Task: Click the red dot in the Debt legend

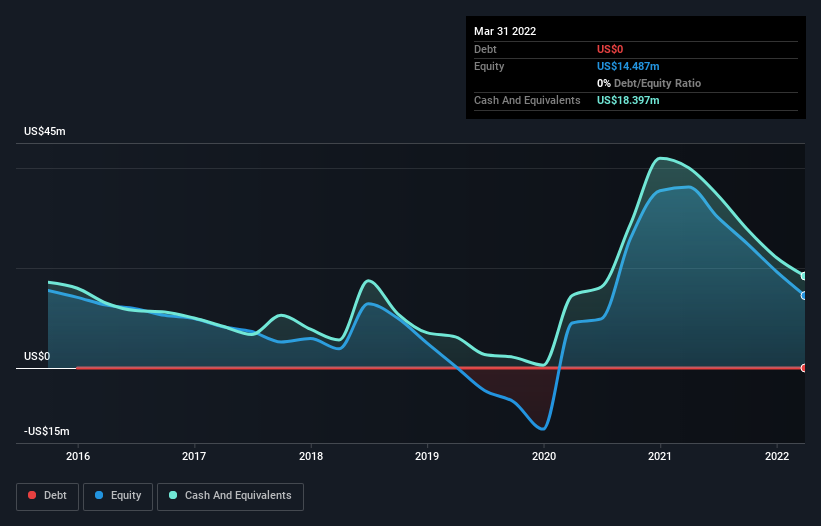Action: pos(32,496)
